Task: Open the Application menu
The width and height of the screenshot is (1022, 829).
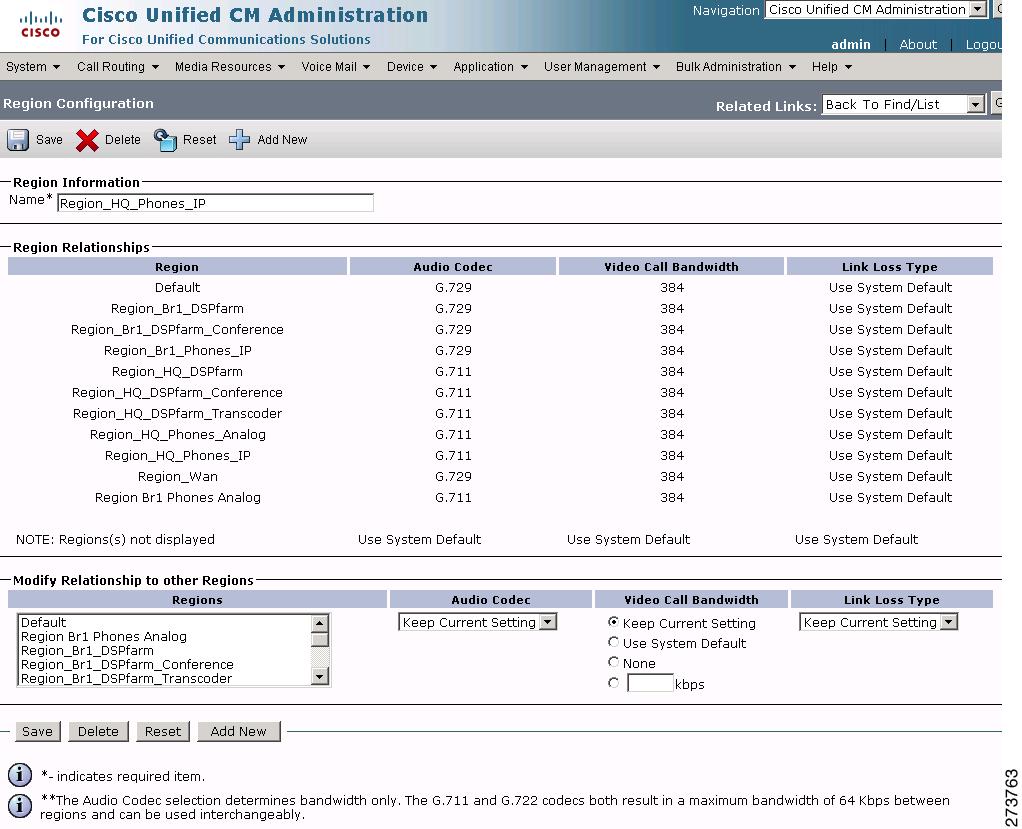Action: click(490, 66)
